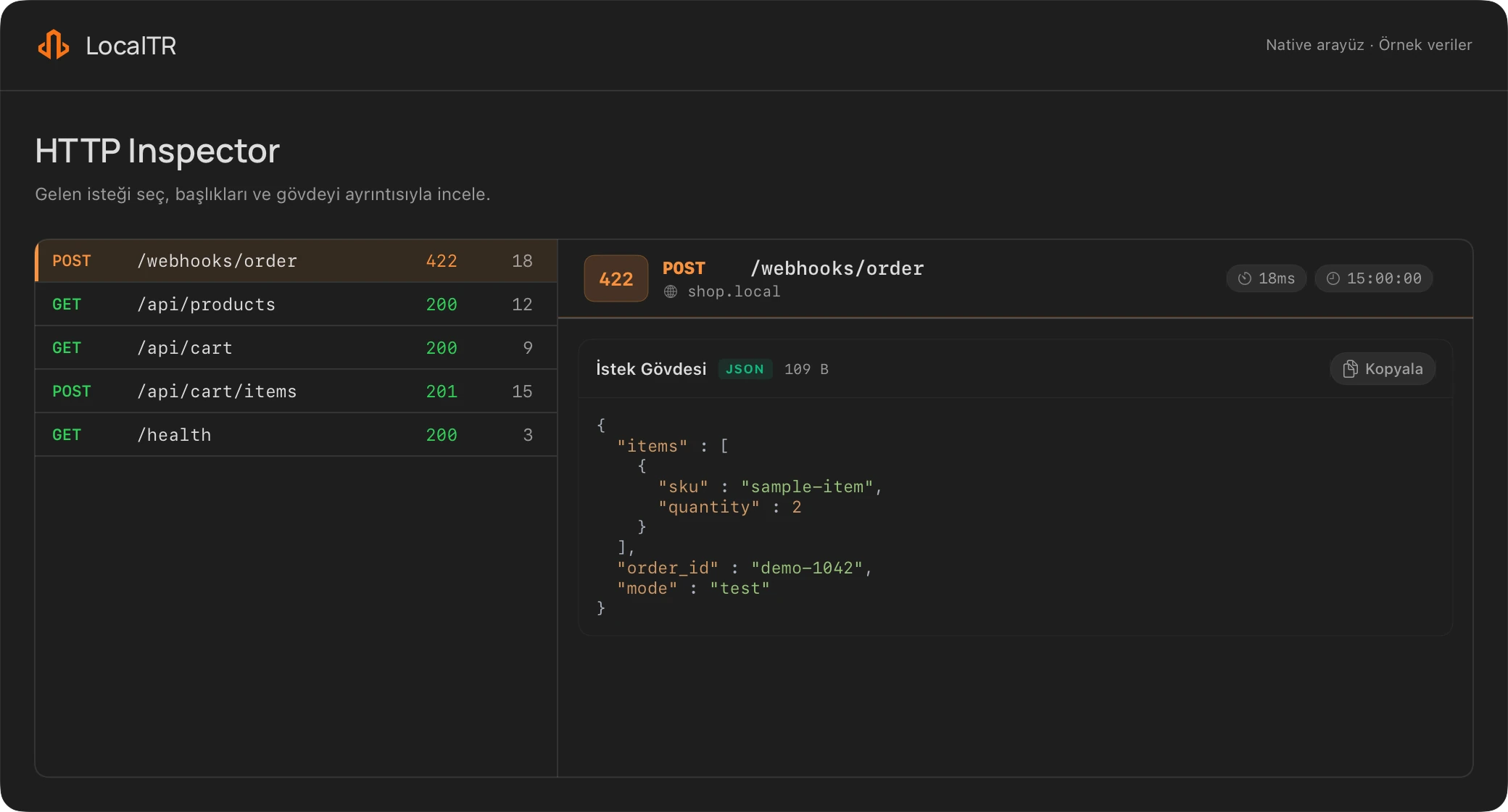Click the clock icon in 15:00:00 badge
1508x812 pixels.
tap(1333, 278)
